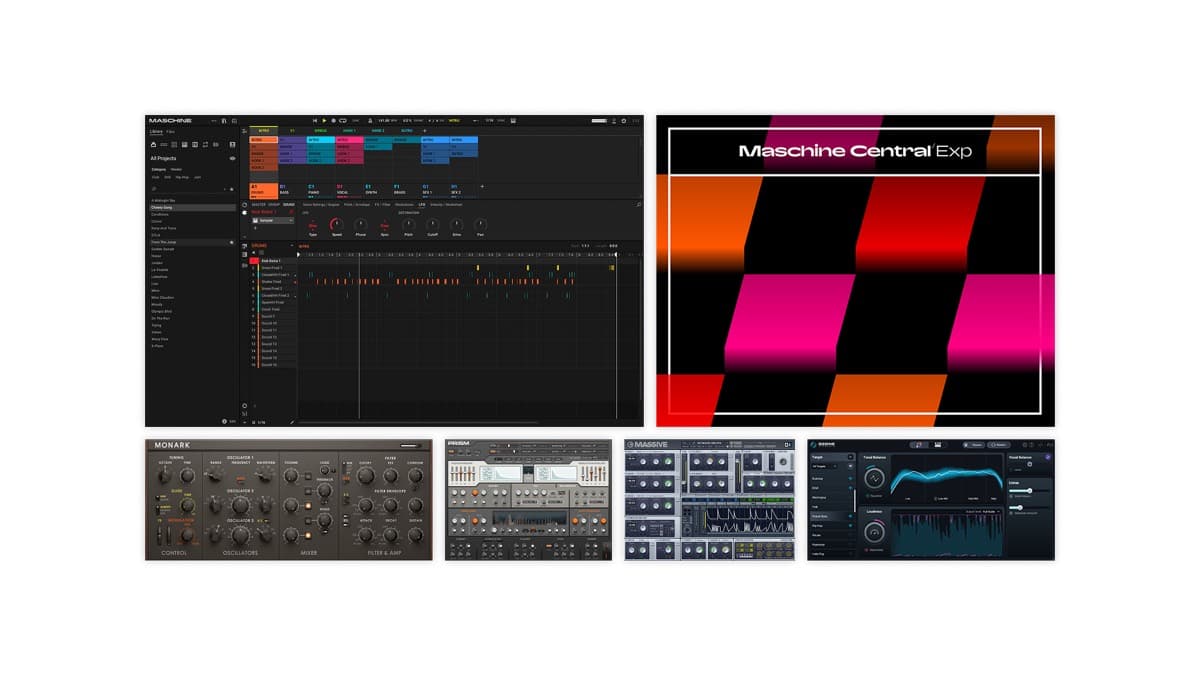1200x675 pixels.
Task: Return to start in Maschine transport
Action: coord(315,120)
